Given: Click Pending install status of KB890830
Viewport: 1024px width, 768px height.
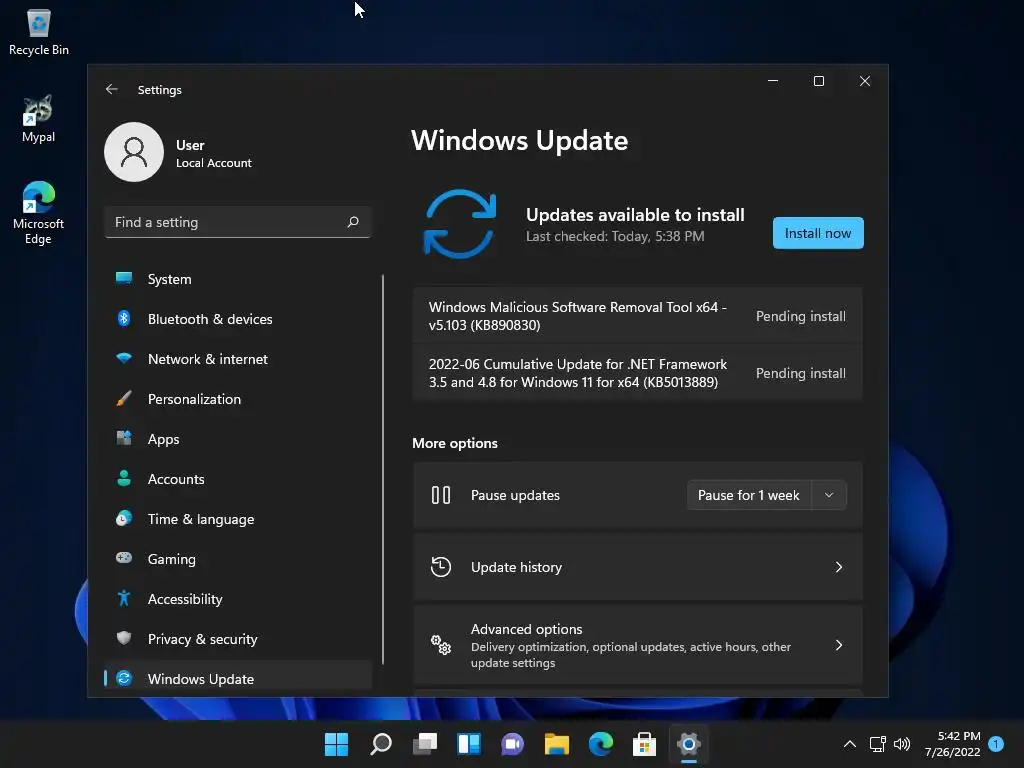Looking at the screenshot, I should pos(801,316).
